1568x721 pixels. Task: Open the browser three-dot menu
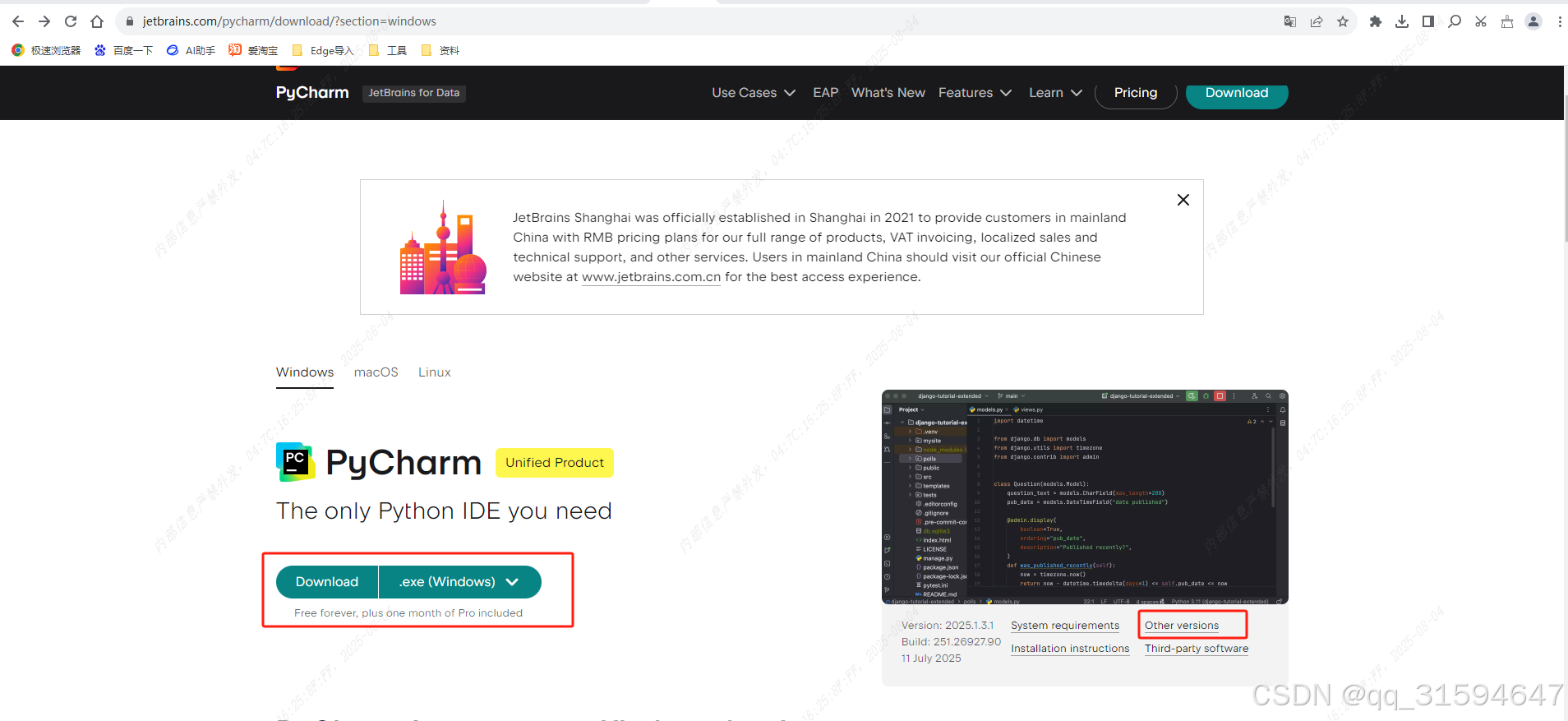(x=1560, y=21)
